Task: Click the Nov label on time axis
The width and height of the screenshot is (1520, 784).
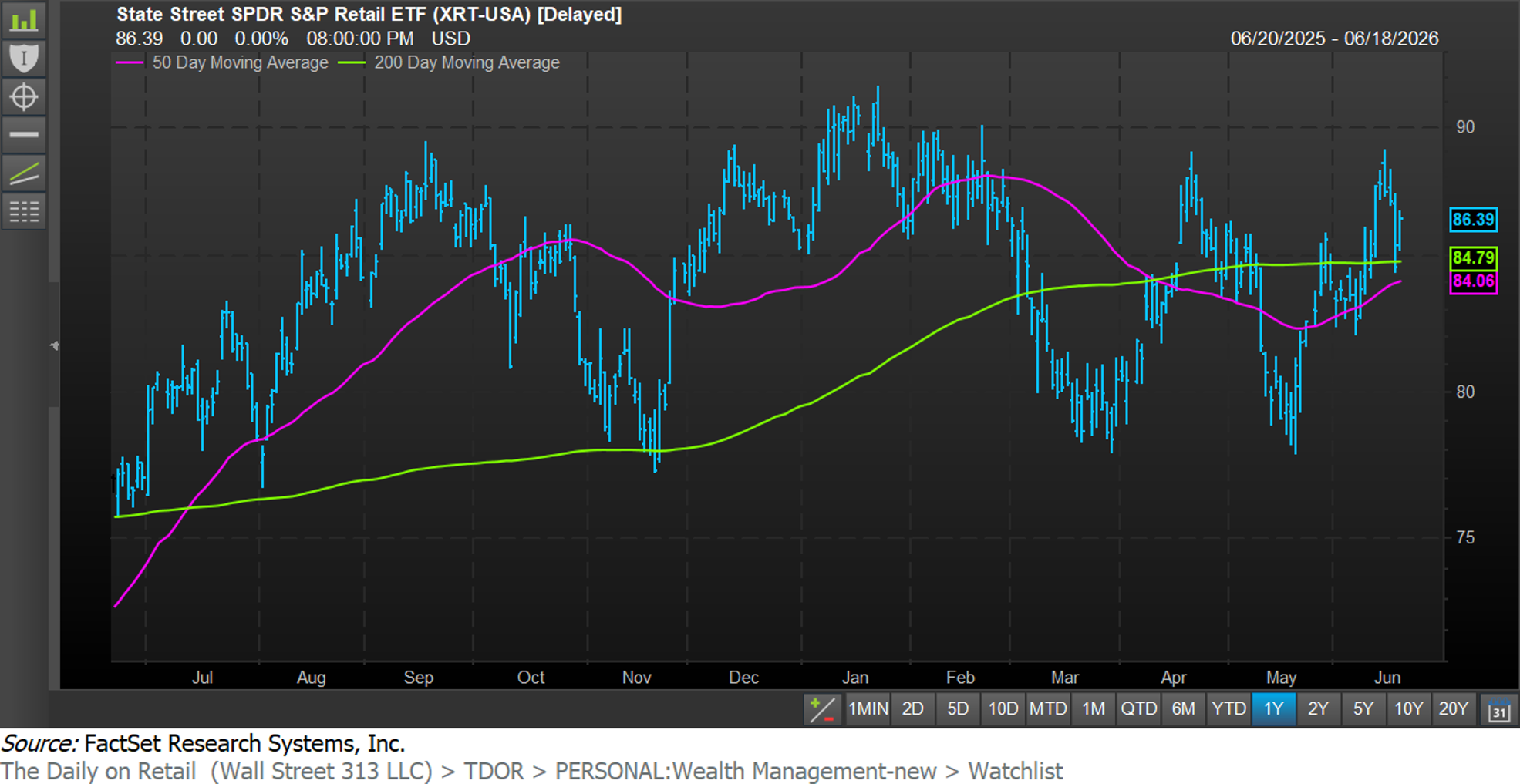Action: point(637,678)
